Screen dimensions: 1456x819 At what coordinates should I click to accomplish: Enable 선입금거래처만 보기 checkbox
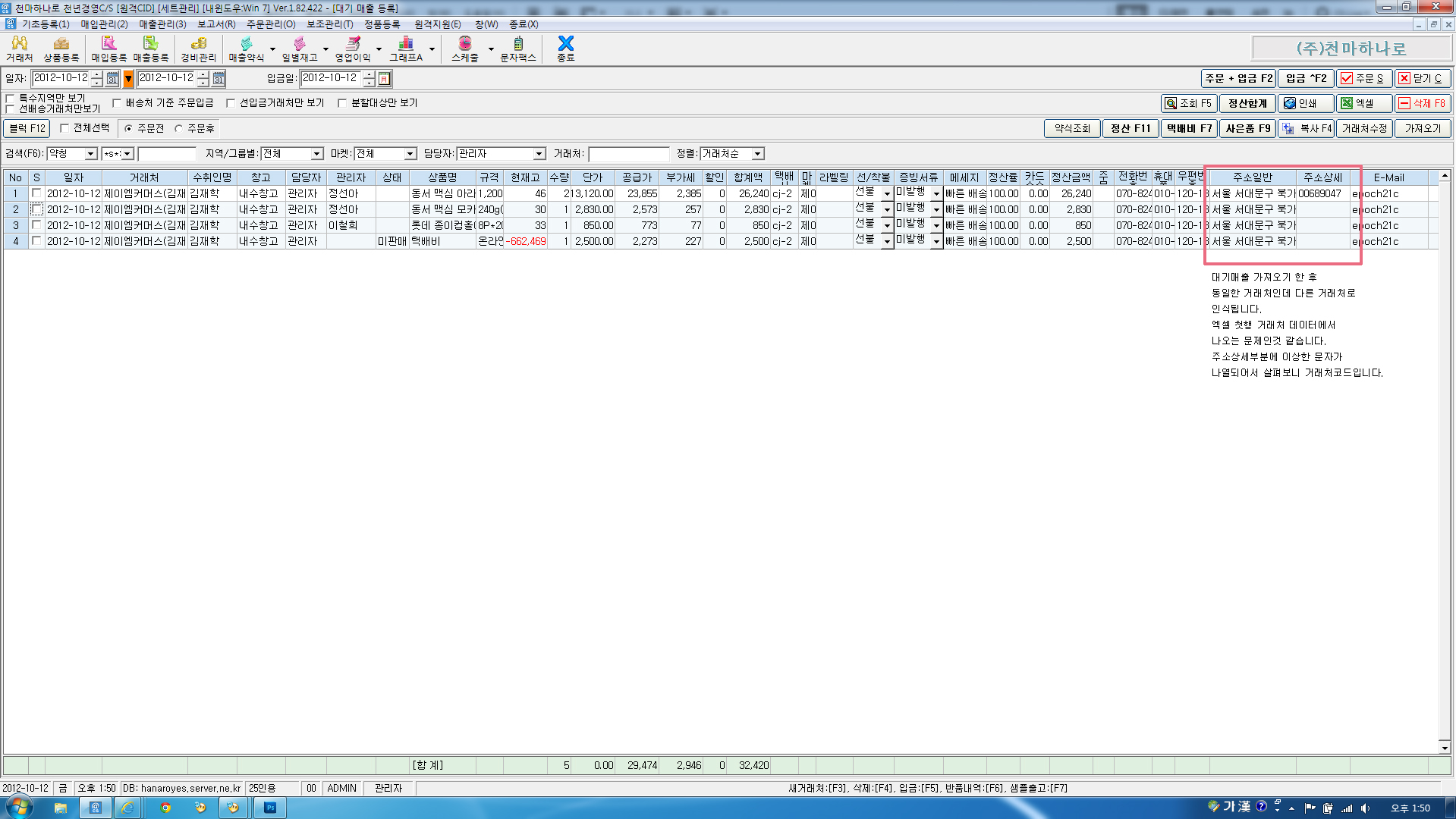231,103
